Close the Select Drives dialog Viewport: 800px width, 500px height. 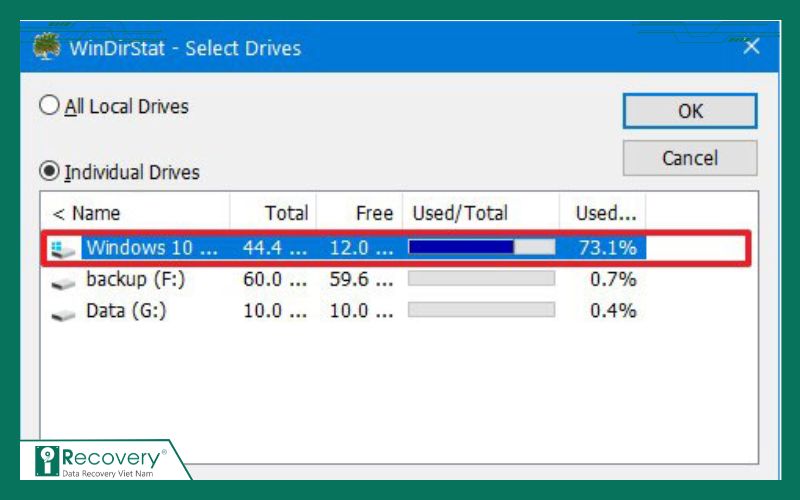click(x=751, y=46)
